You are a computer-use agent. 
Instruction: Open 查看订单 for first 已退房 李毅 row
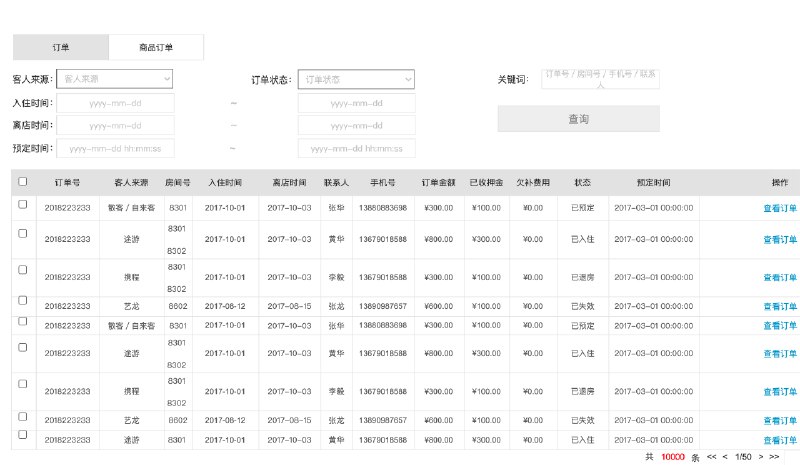click(780, 278)
